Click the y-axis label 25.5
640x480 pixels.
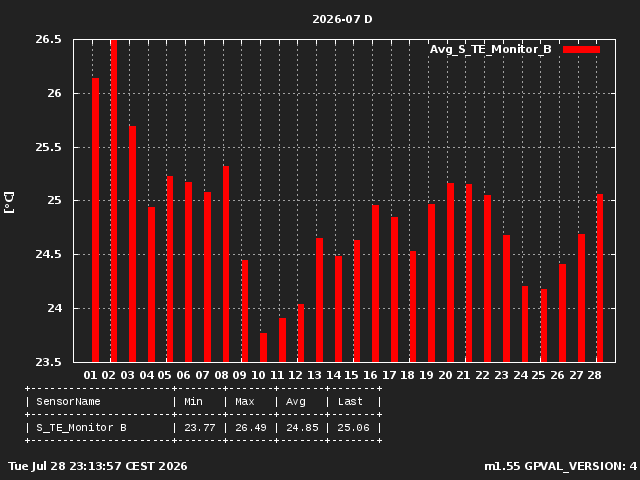[49, 147]
